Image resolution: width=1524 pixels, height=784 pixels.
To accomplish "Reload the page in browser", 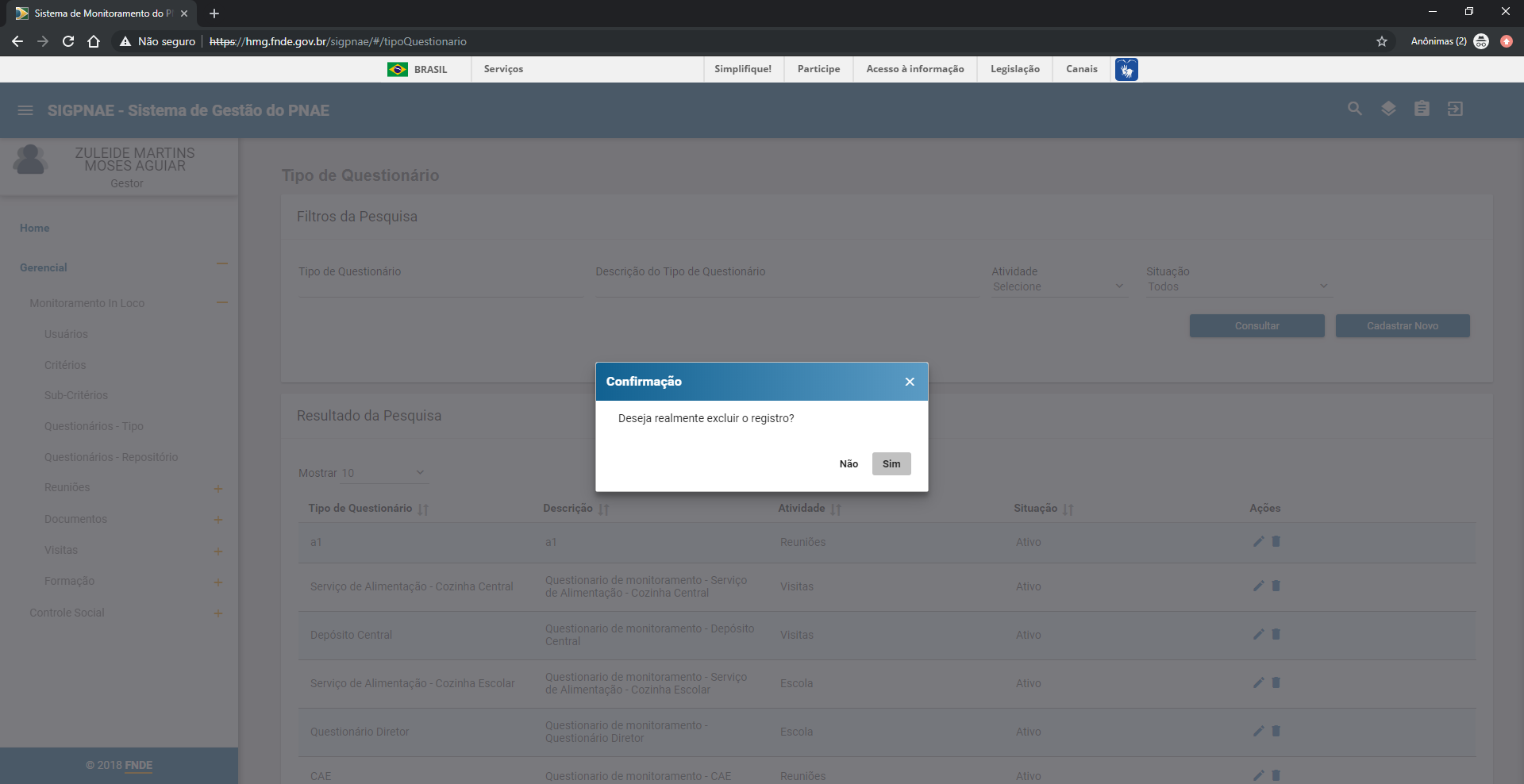I will coord(68,41).
